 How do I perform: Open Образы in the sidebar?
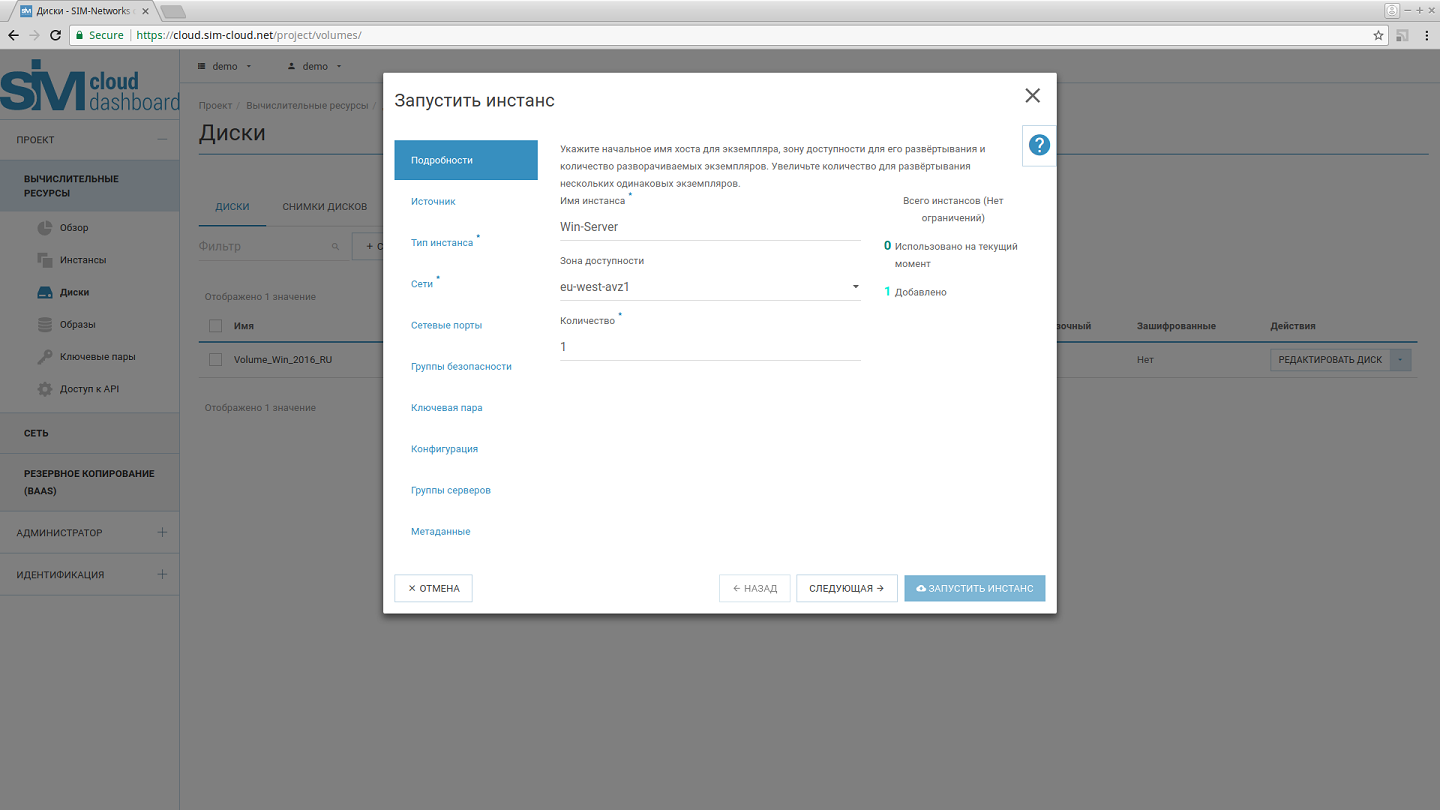(77, 325)
